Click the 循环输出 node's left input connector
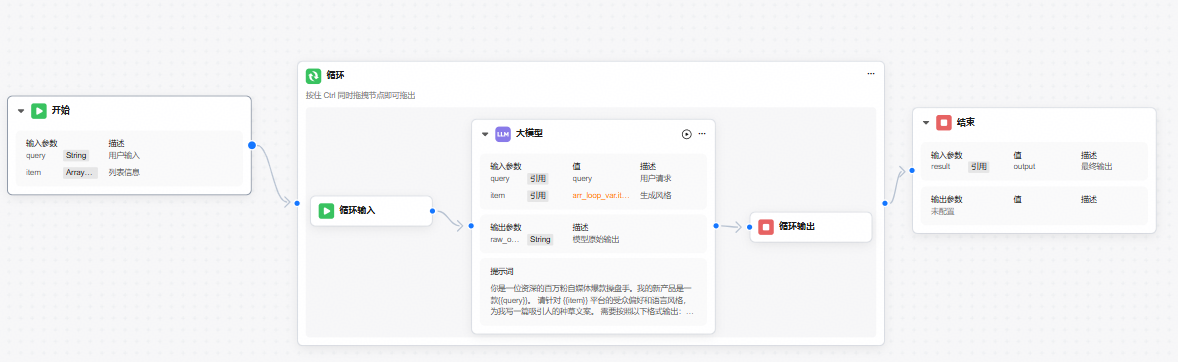1178x362 pixels. click(750, 226)
